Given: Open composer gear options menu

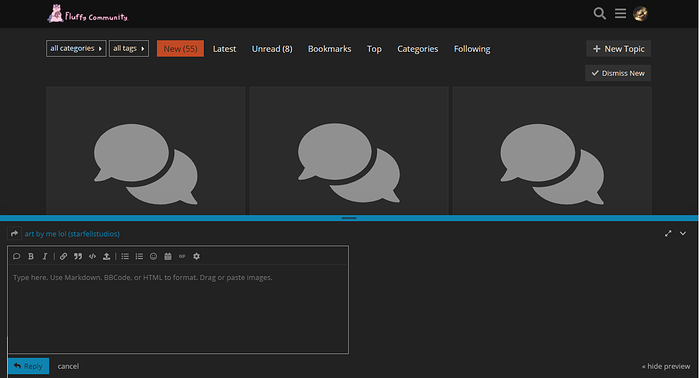Looking at the screenshot, I should 196,256.
